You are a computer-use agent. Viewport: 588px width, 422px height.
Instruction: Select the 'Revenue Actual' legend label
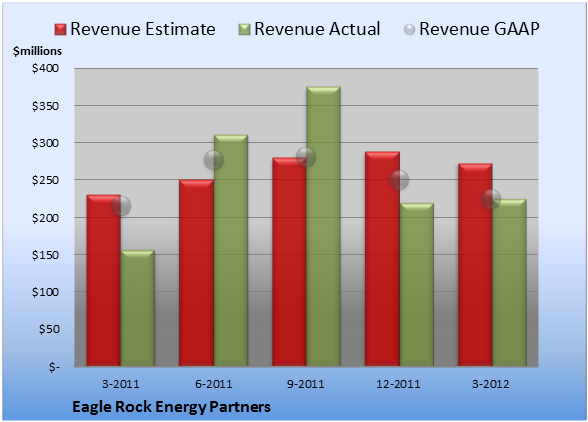pos(317,29)
